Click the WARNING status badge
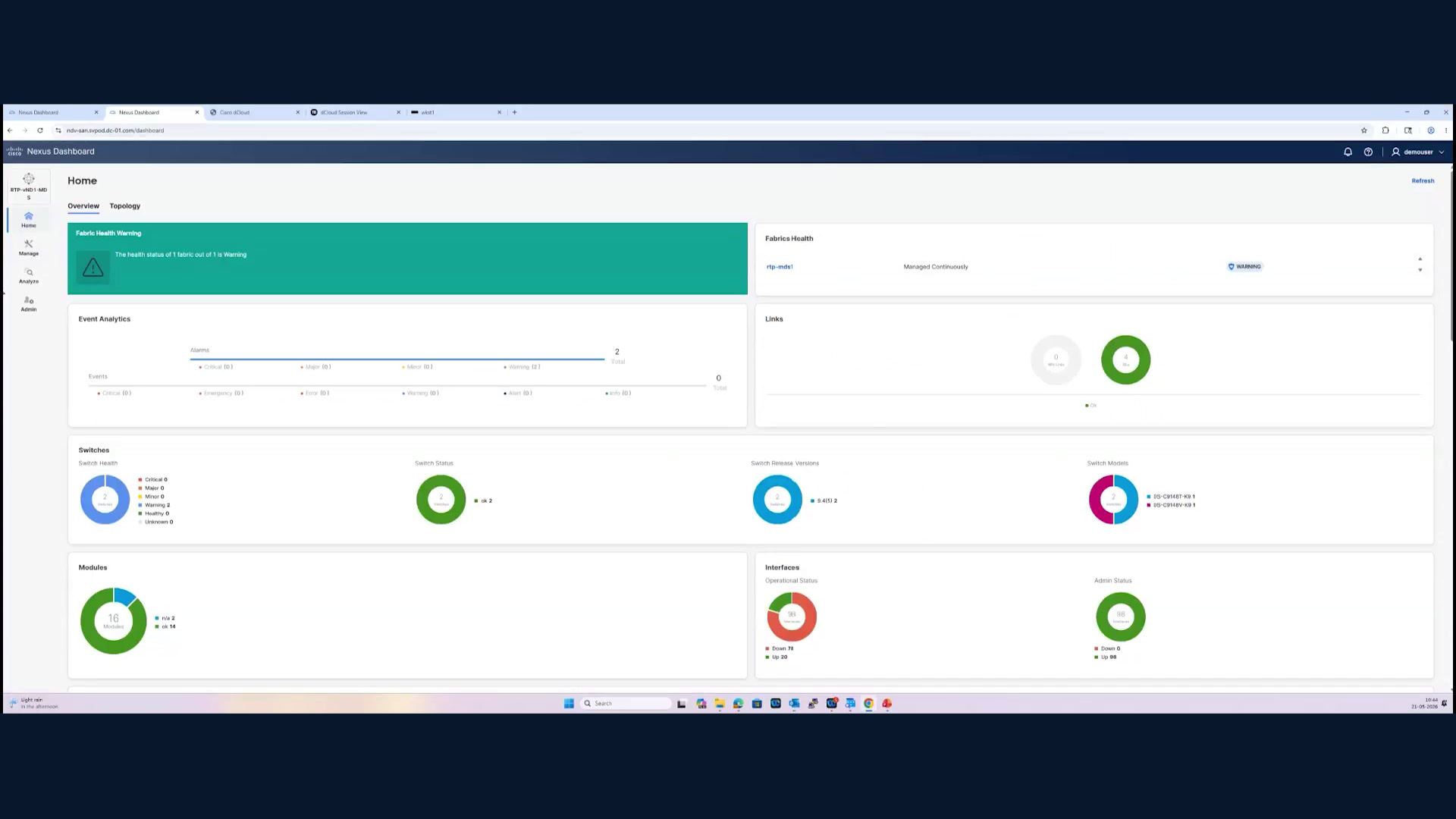This screenshot has height=819, width=1456. pos(1244,267)
